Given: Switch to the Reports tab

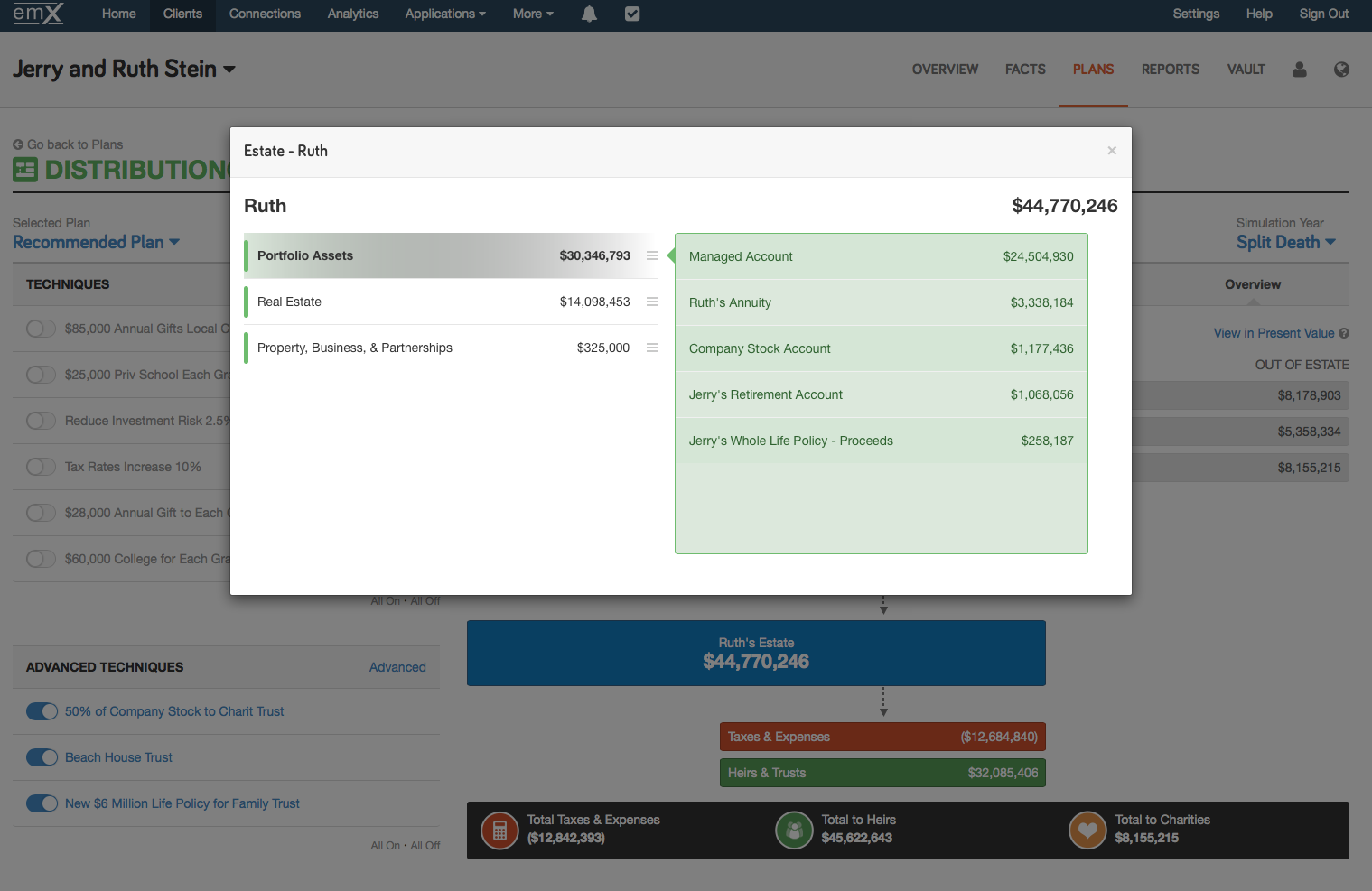Looking at the screenshot, I should pyautogui.click(x=1171, y=70).
